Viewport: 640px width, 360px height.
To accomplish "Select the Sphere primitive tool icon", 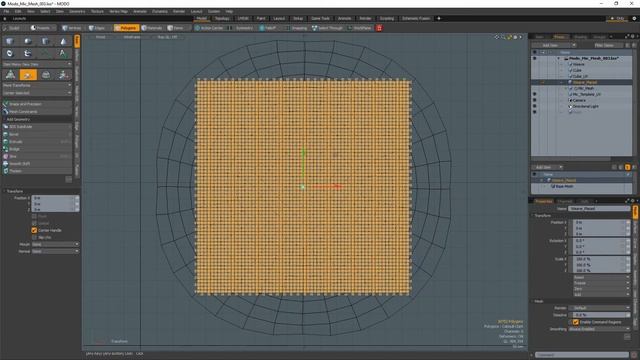I will pos(28,41).
